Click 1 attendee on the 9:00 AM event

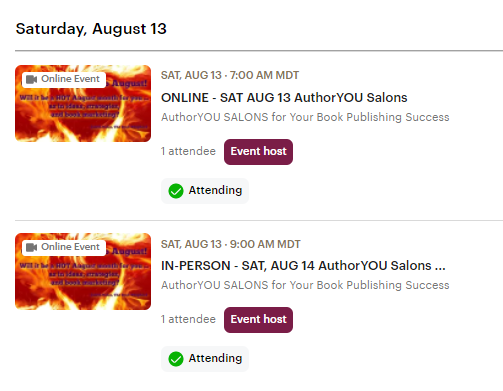coord(188,319)
